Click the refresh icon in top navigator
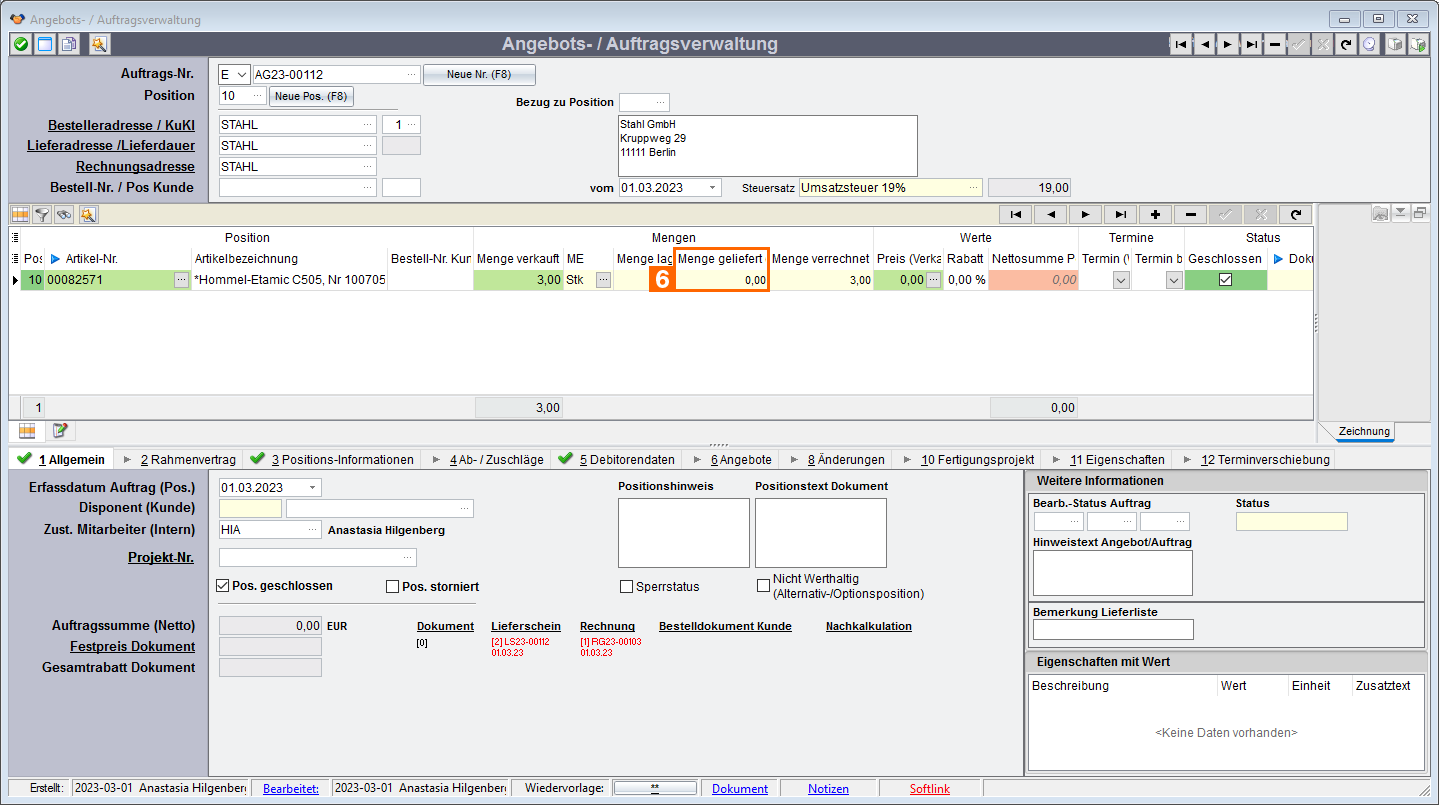This screenshot has width=1439, height=805. pyautogui.click(x=1346, y=44)
